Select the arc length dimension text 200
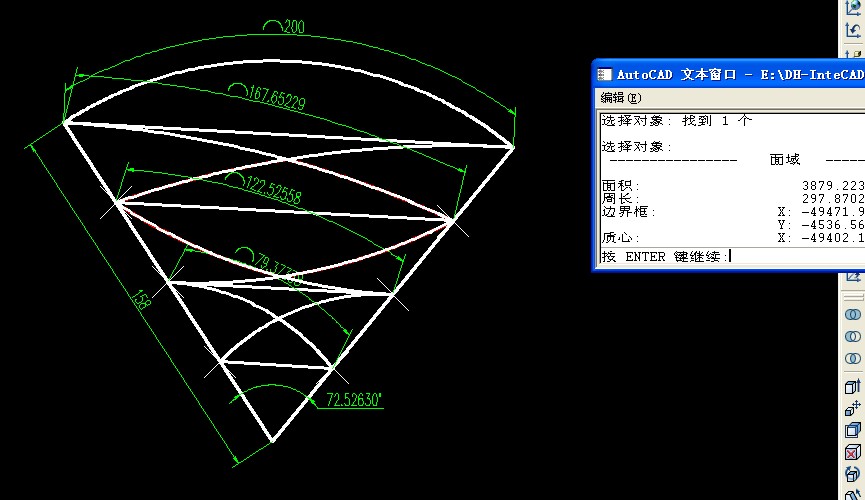Image resolution: width=865 pixels, height=500 pixels. (x=284, y=26)
